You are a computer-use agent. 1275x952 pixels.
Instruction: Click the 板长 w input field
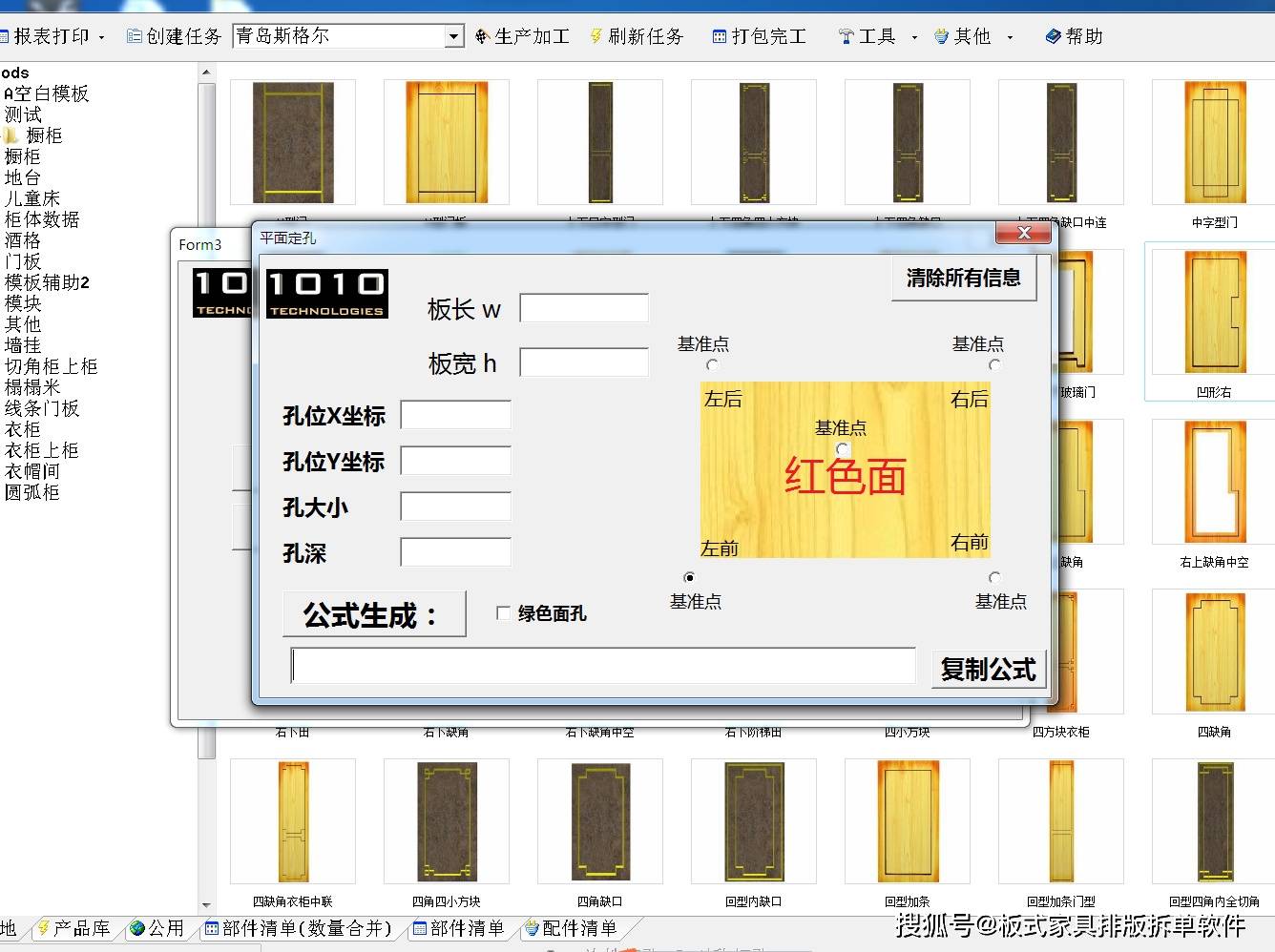(584, 308)
